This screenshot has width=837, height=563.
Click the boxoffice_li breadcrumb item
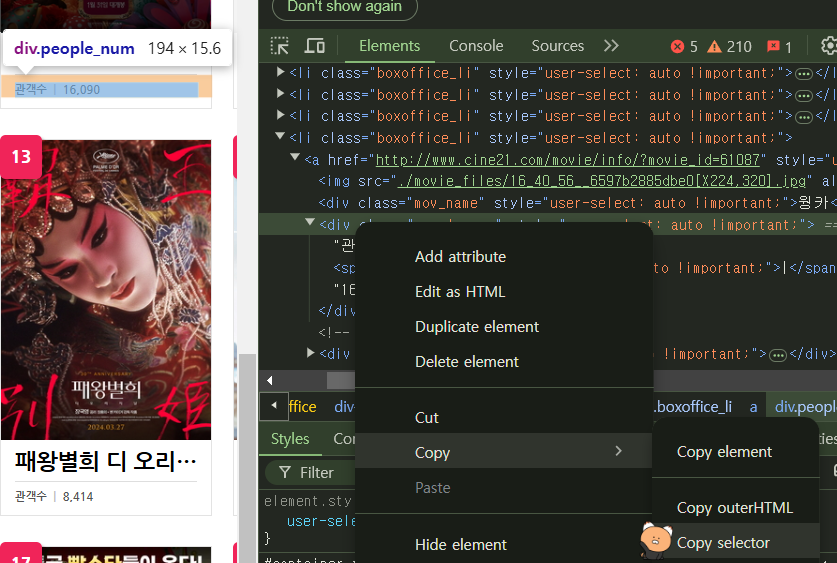coord(693,407)
